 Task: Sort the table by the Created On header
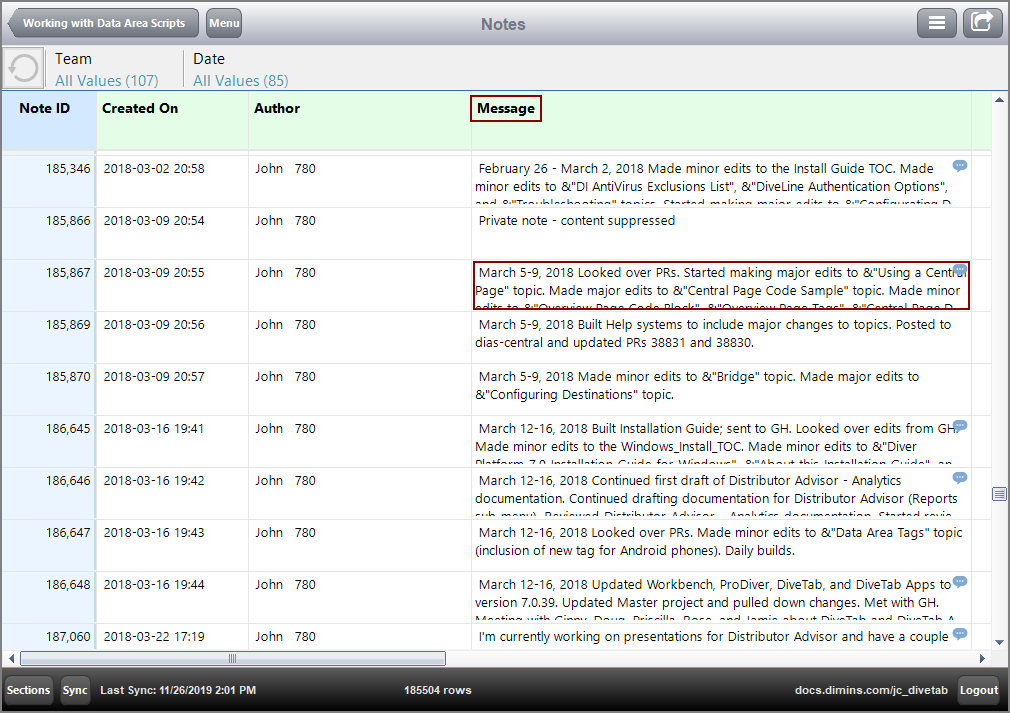coord(139,108)
